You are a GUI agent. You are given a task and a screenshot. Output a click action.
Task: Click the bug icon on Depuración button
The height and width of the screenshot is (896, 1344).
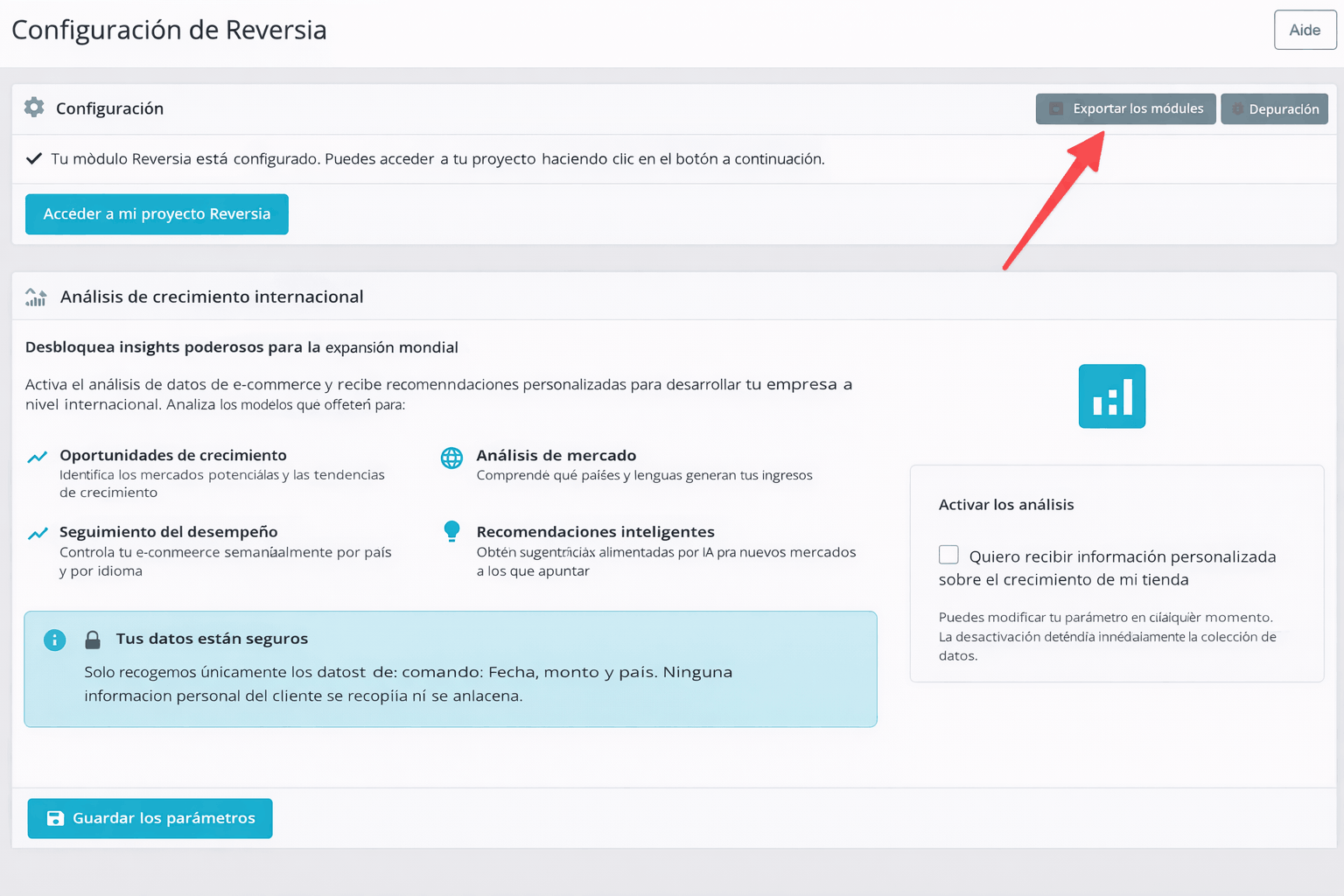click(x=1237, y=109)
